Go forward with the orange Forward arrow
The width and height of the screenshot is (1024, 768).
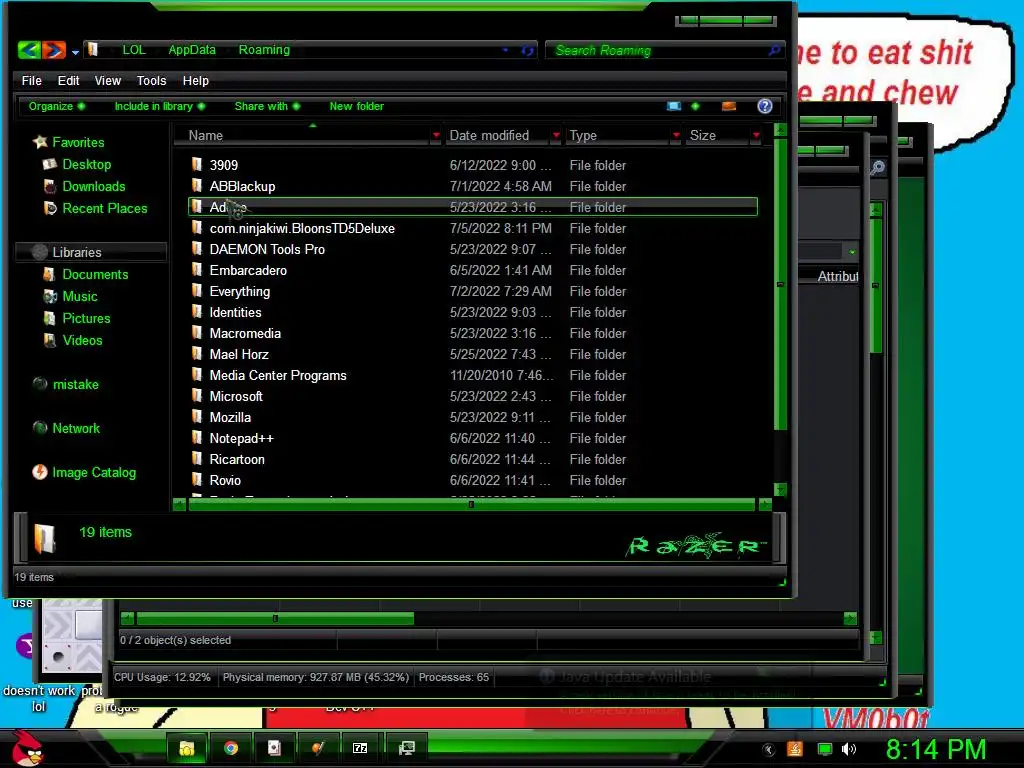point(54,50)
